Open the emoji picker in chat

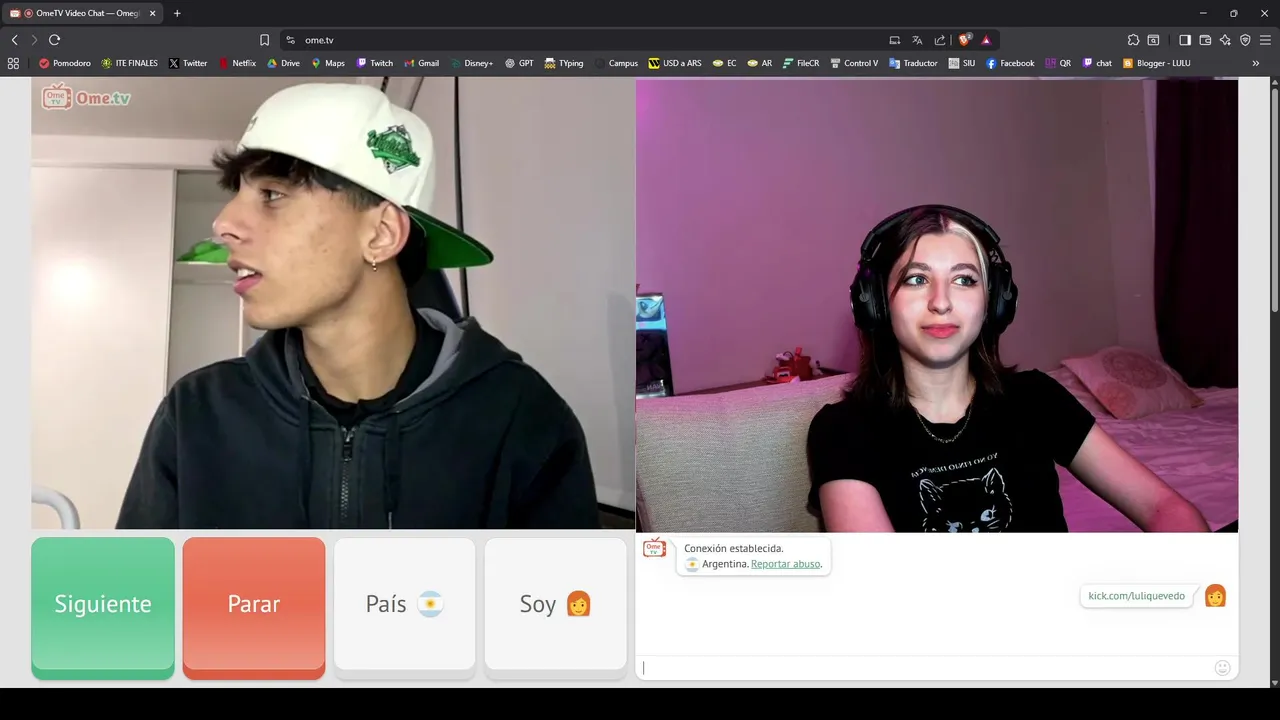point(1222,668)
